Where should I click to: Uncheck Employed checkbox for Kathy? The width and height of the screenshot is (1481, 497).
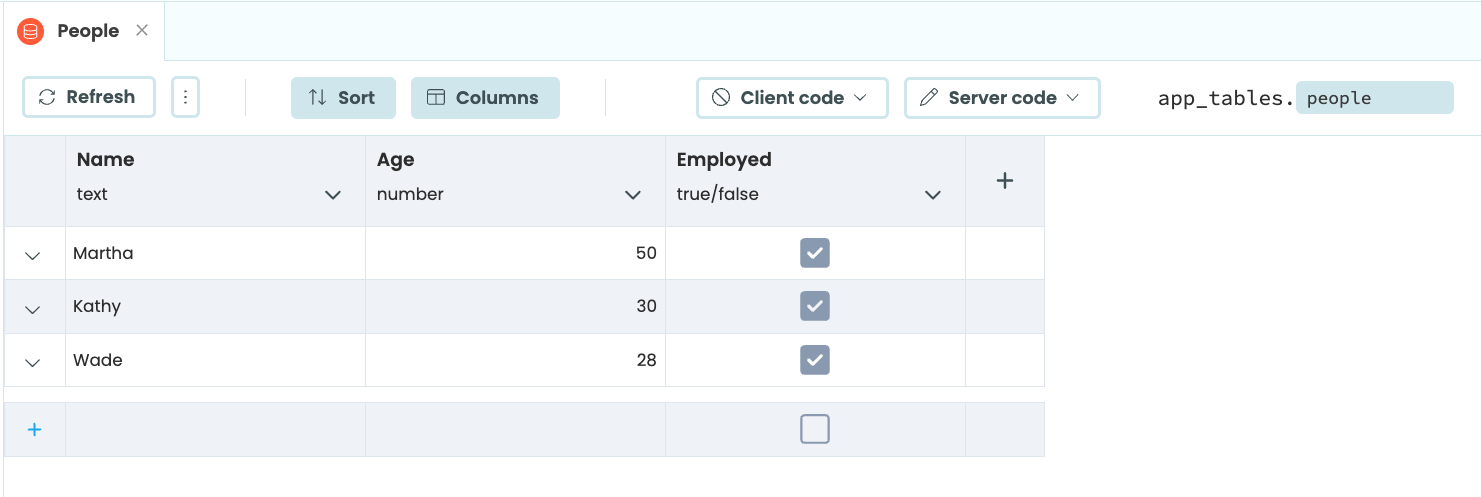(815, 306)
